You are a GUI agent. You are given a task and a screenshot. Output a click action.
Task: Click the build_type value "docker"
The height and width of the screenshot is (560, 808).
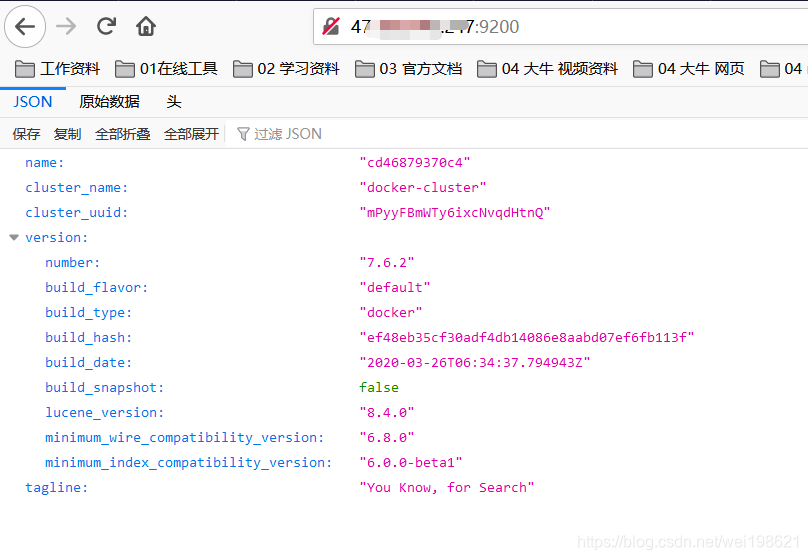tap(391, 313)
